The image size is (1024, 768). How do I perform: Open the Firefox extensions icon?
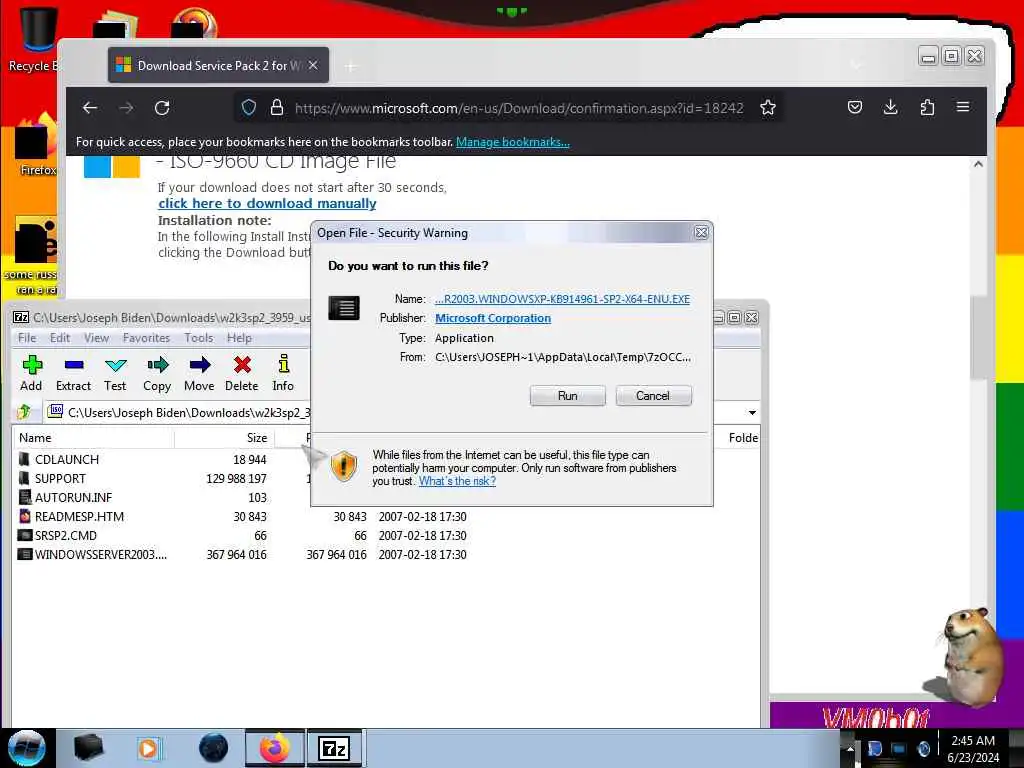[x=927, y=107]
